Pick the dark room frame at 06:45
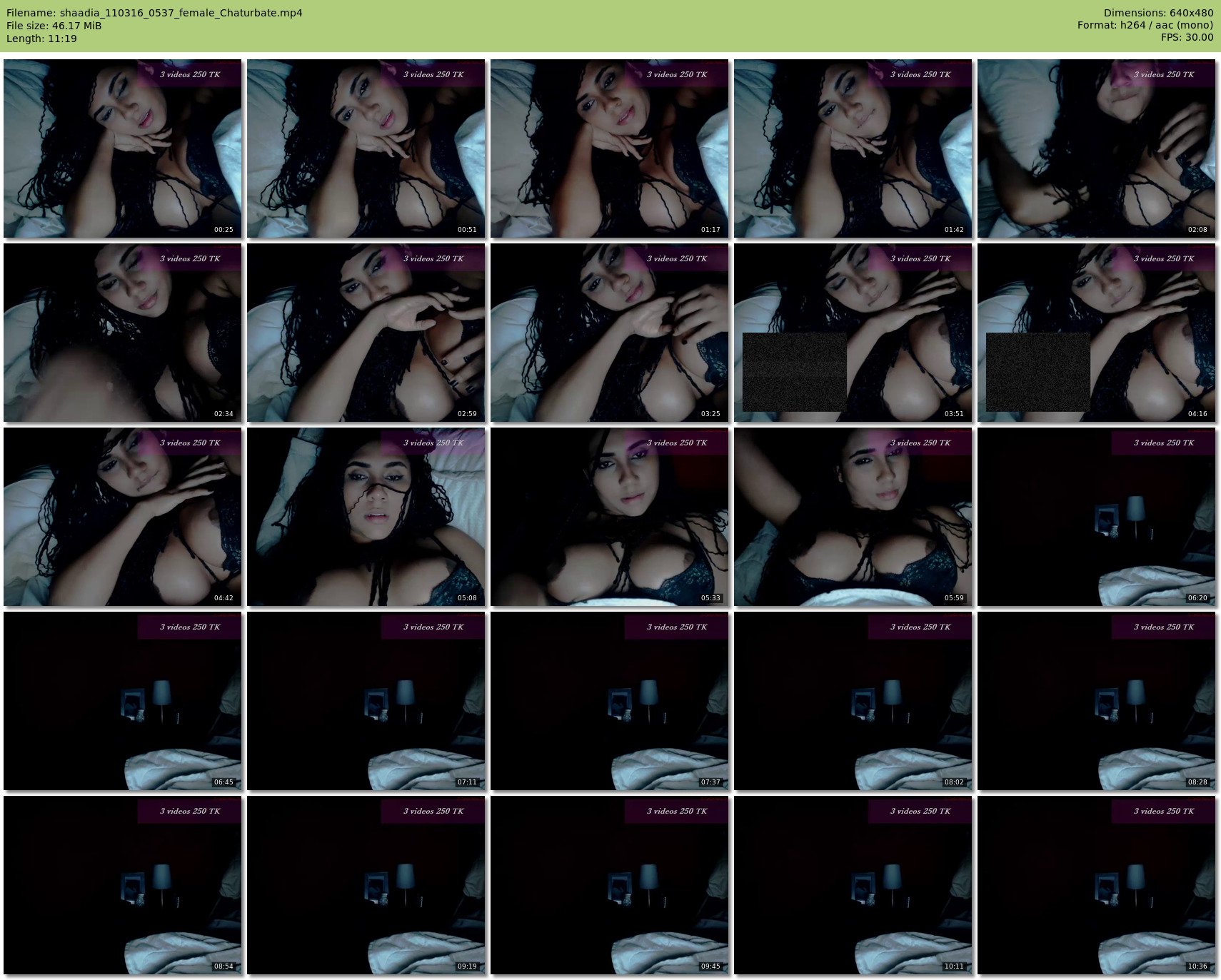1221x980 pixels. point(123,701)
